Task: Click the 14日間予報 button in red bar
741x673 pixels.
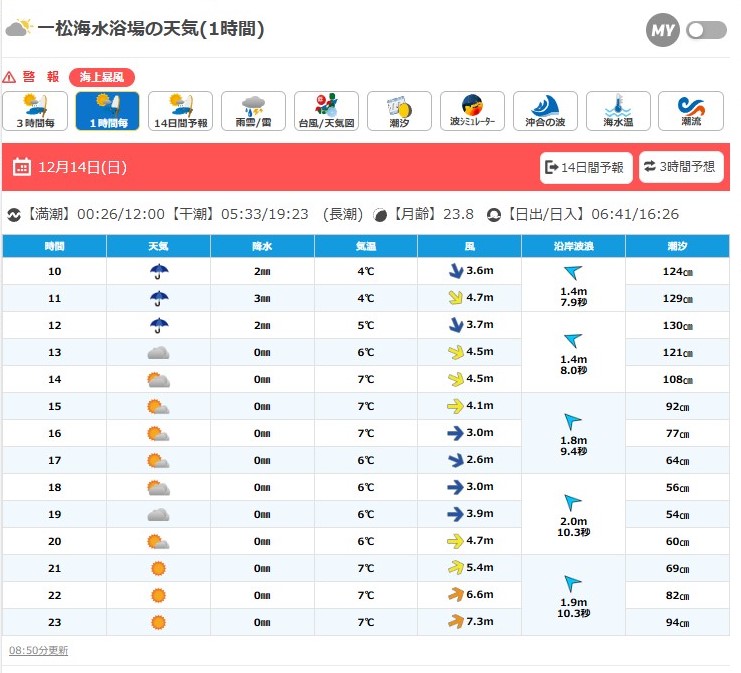Action: click(586, 167)
